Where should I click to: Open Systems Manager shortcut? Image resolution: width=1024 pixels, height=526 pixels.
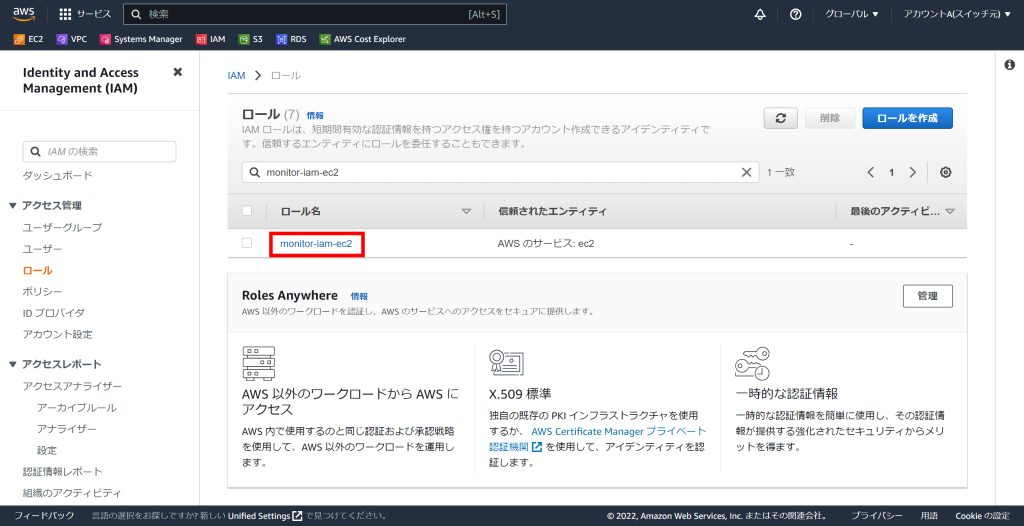141,39
